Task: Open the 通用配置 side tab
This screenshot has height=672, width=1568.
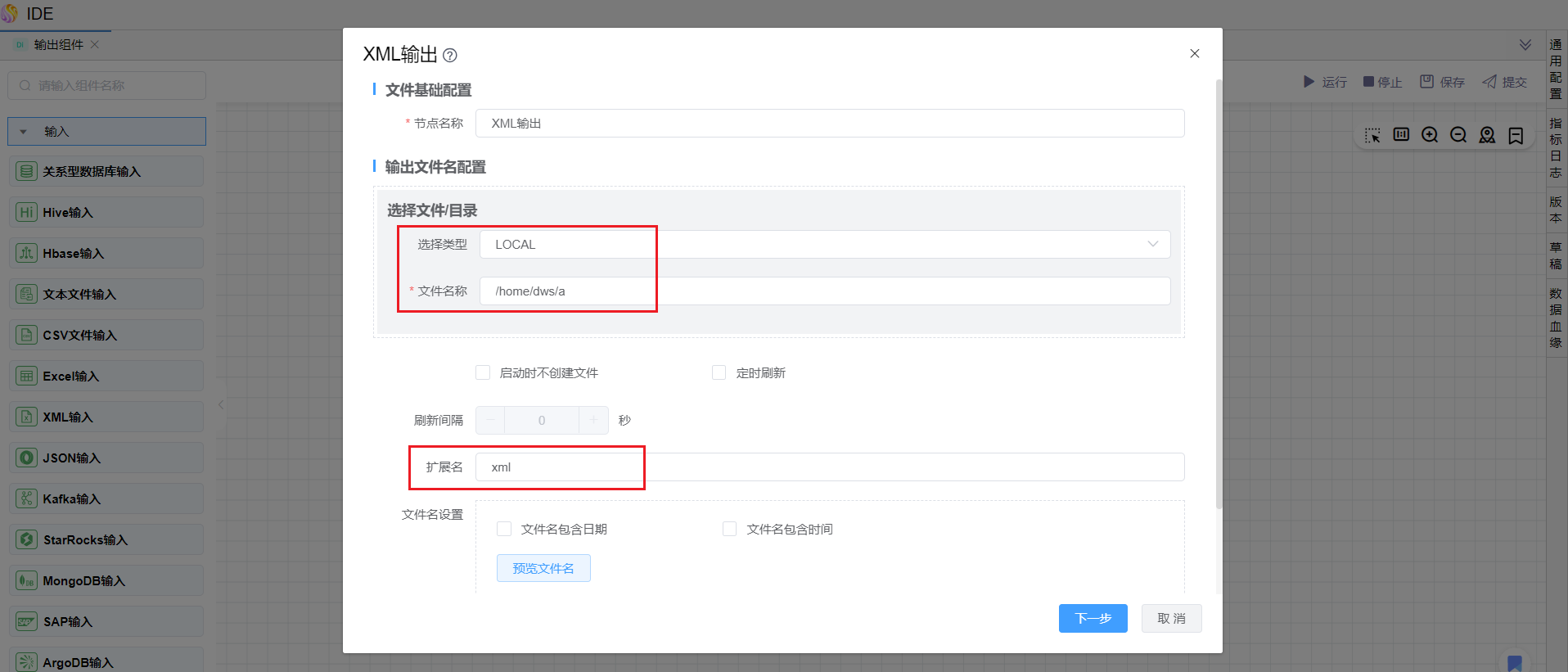Action: [x=1556, y=69]
